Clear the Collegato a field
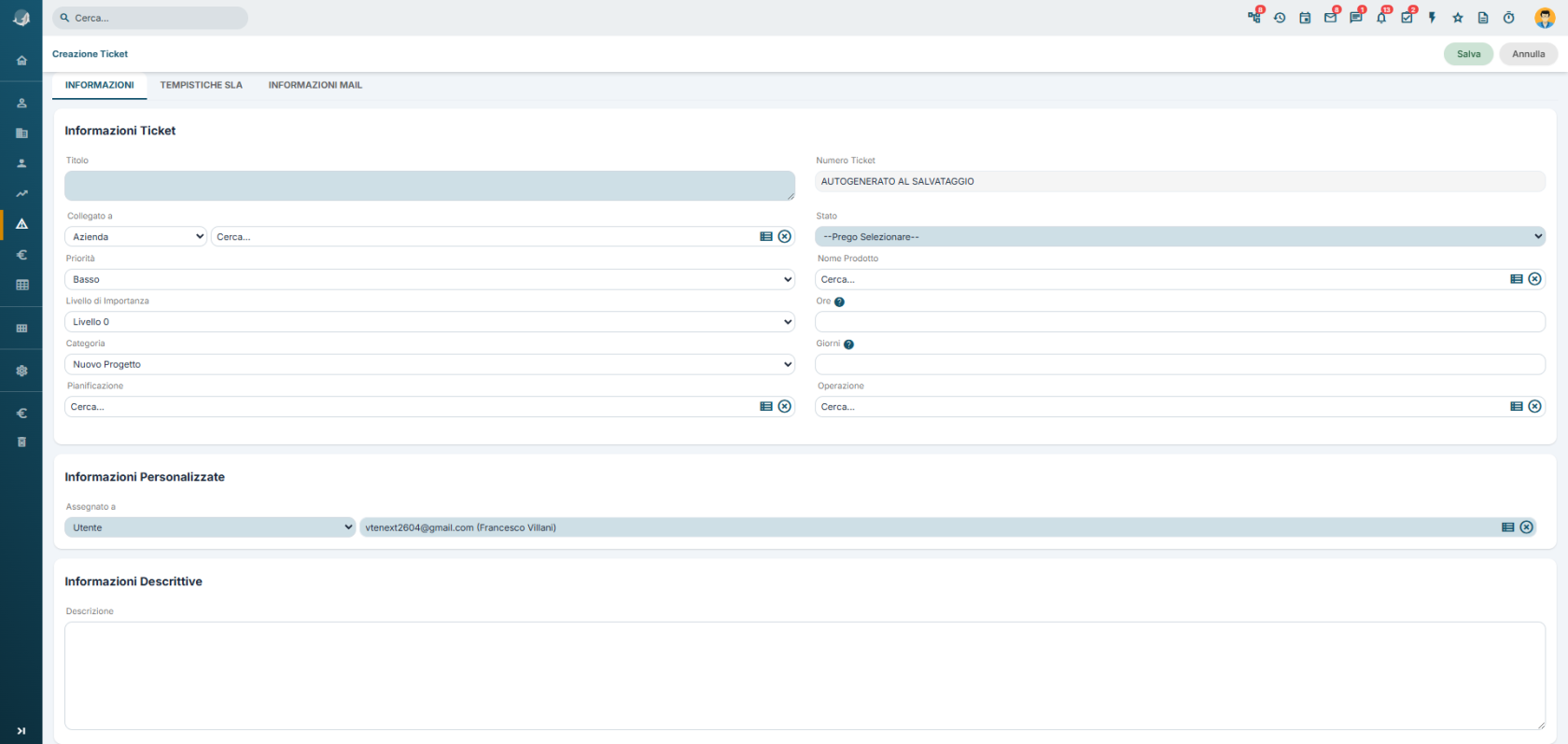1568x744 pixels. click(785, 237)
